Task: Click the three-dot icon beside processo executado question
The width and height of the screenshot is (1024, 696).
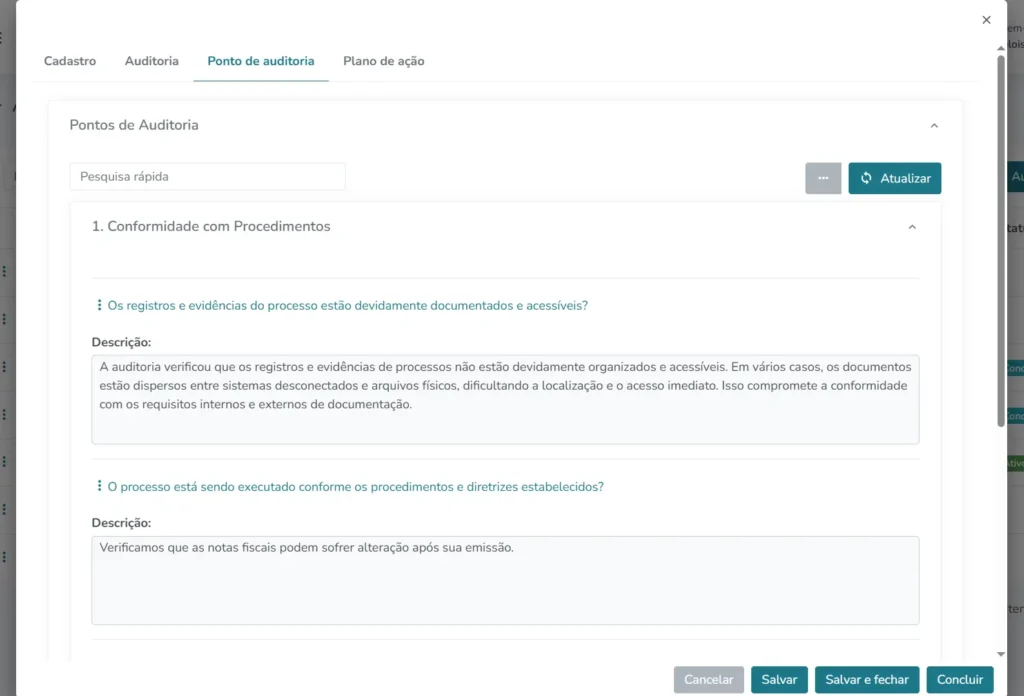Action: [99, 486]
